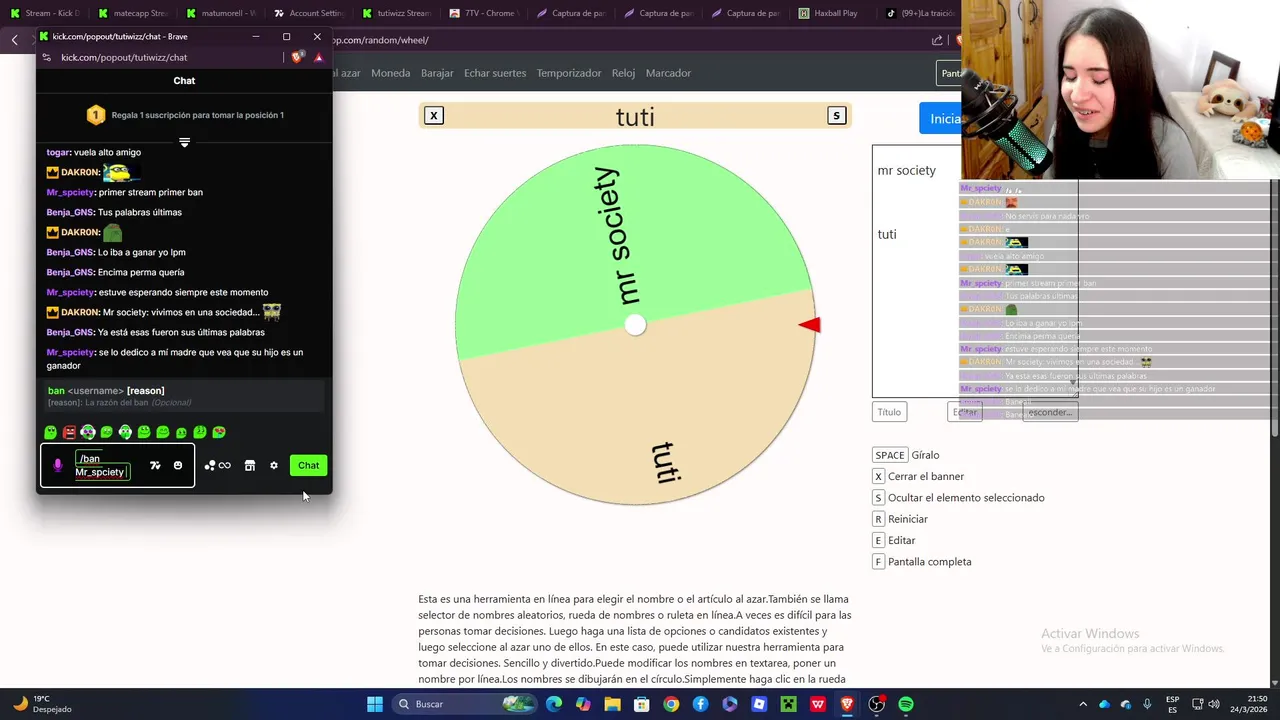This screenshot has height=720, width=1280.
Task: Click the Brave Rewards triangle icon in popout
Action: coord(319,57)
